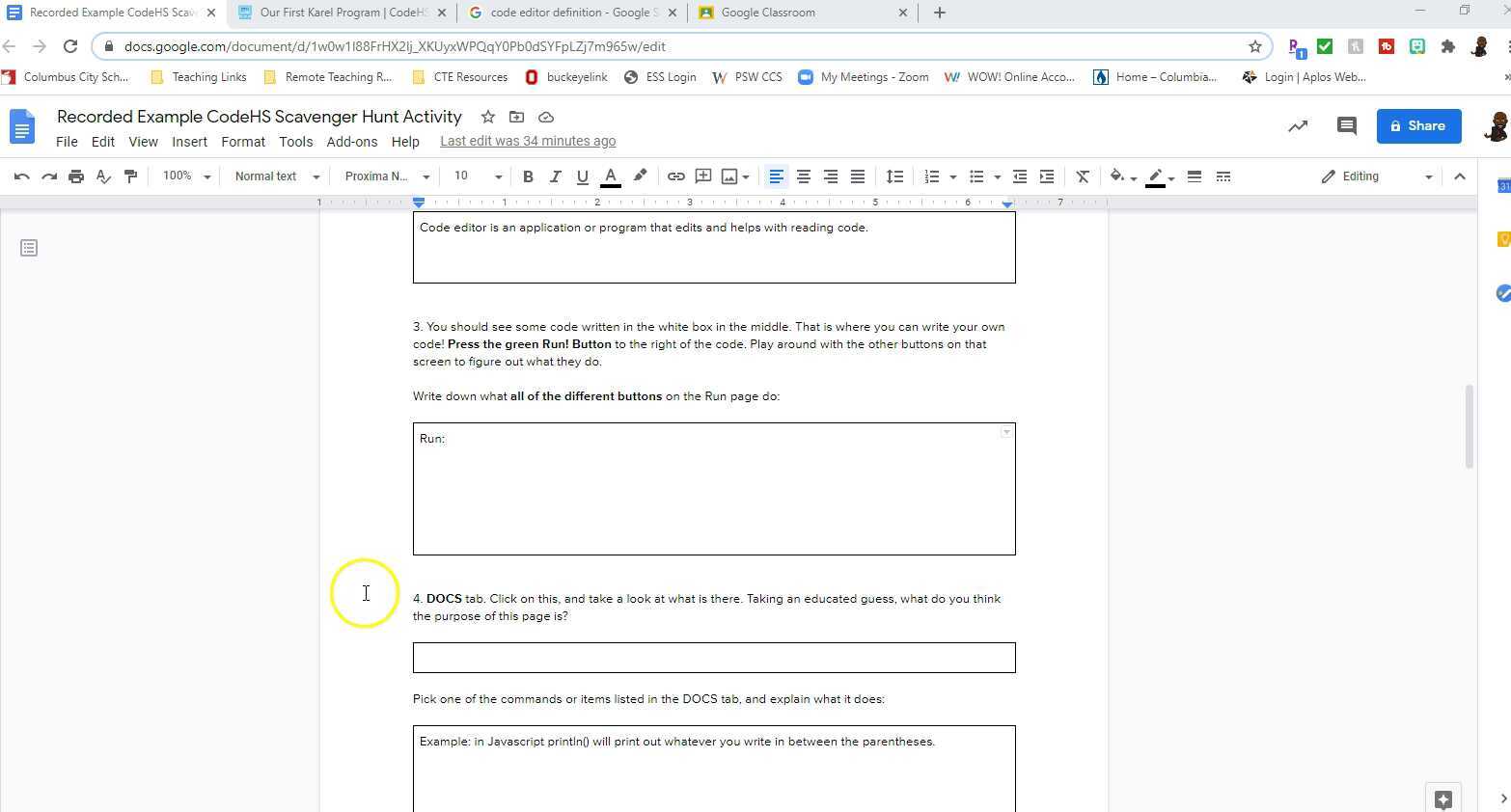The image size is (1511, 812).
Task: Click the Share button
Action: point(1418,125)
